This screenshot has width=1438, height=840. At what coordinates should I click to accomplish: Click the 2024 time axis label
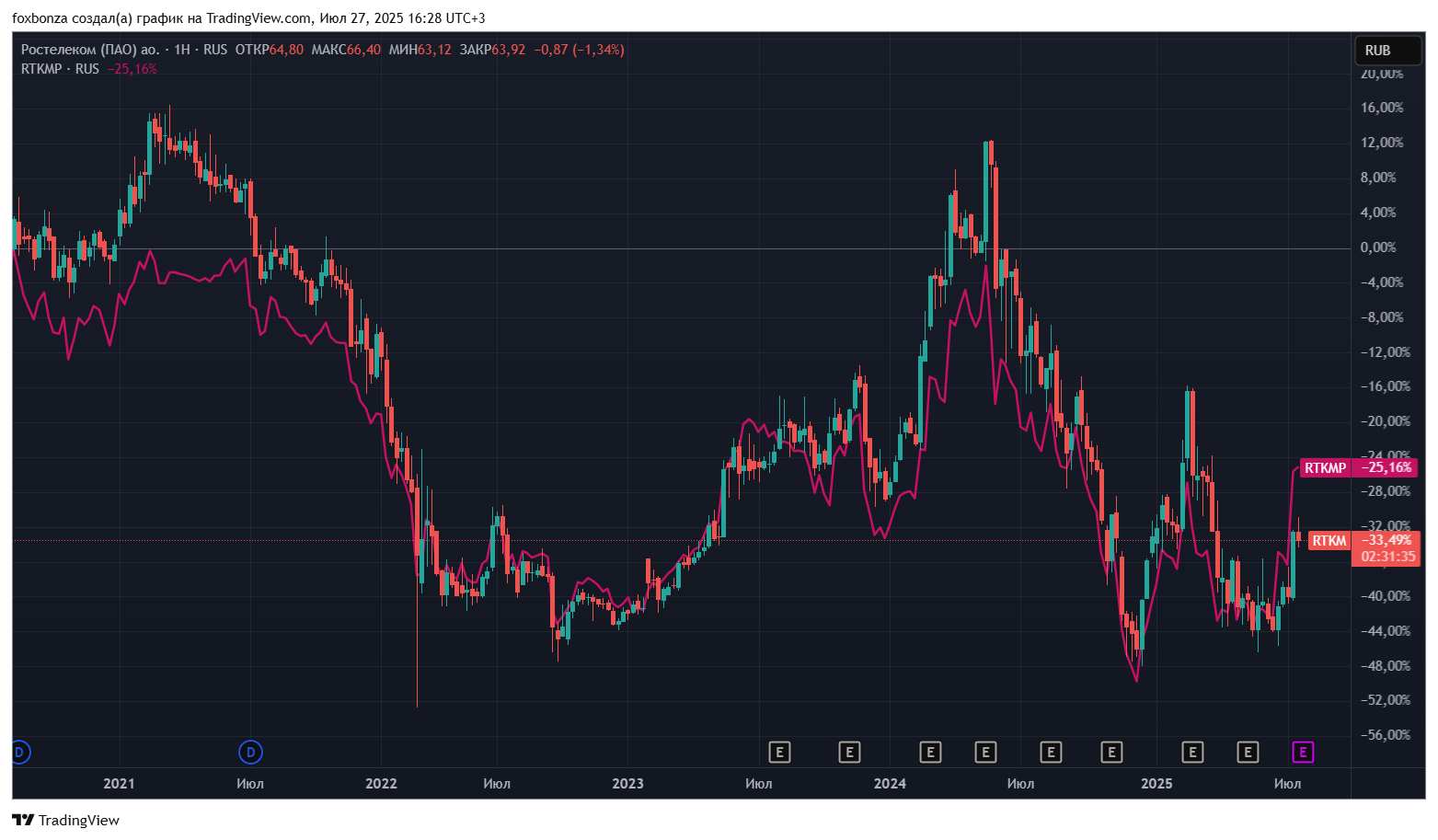(x=890, y=784)
